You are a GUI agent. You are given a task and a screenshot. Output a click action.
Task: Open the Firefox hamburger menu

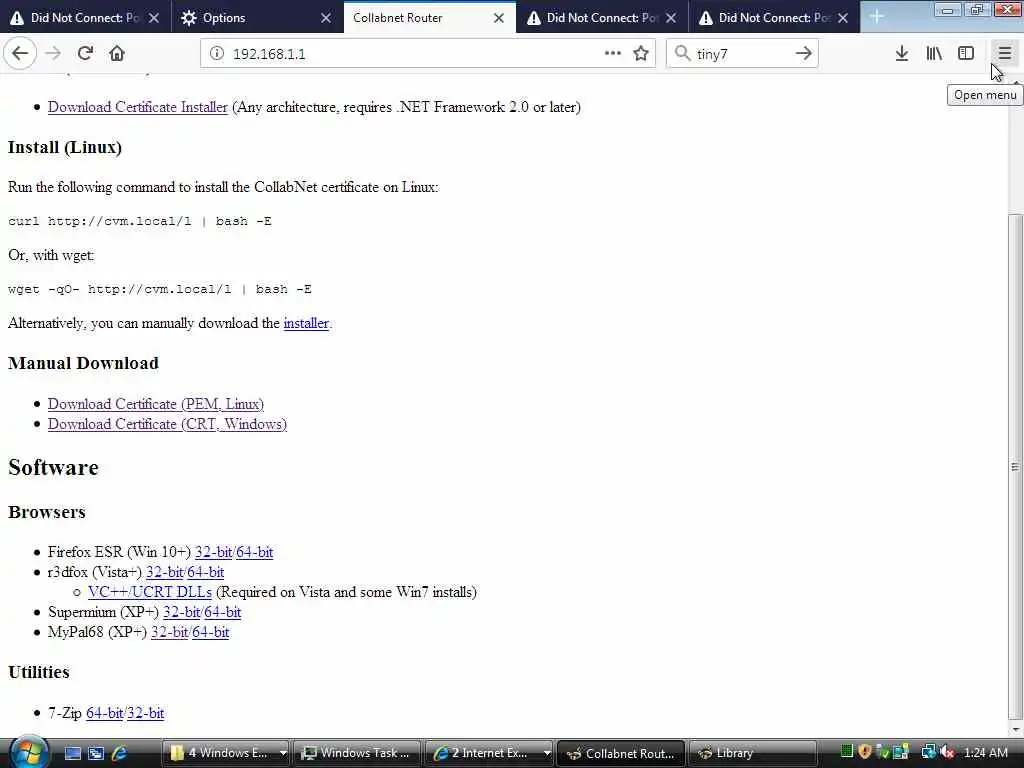[1004, 54]
